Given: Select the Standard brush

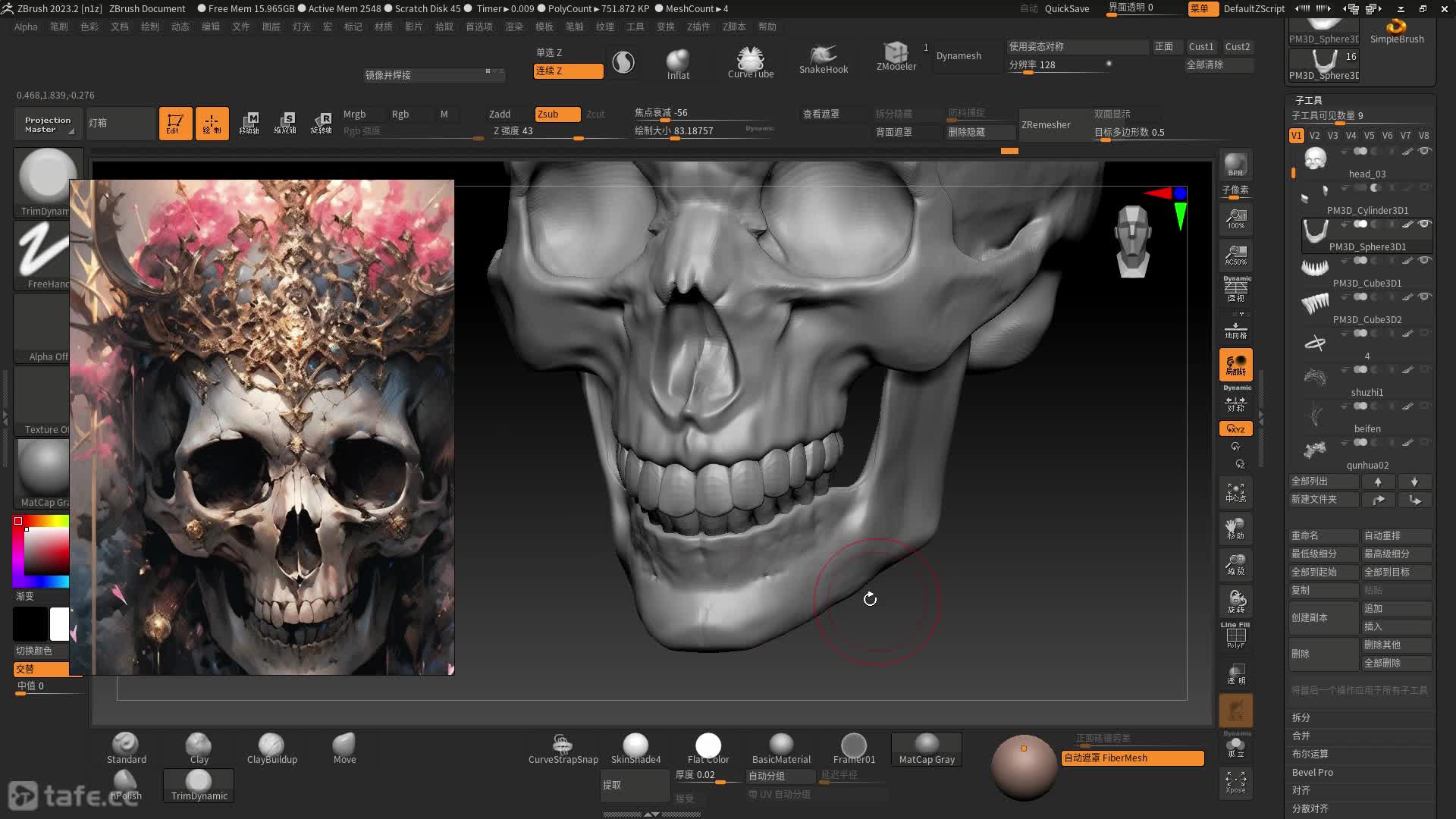Looking at the screenshot, I should point(126,748).
